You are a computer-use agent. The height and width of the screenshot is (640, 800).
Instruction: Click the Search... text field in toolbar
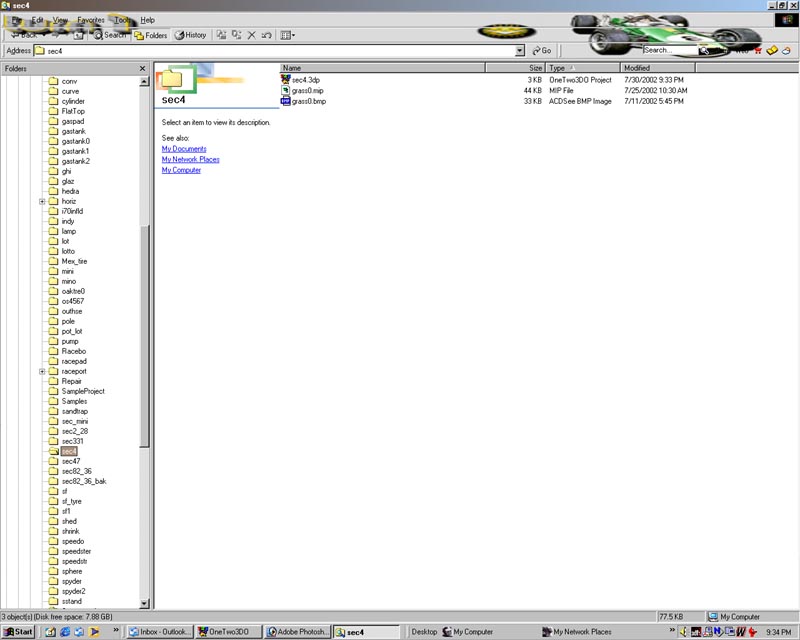(669, 50)
